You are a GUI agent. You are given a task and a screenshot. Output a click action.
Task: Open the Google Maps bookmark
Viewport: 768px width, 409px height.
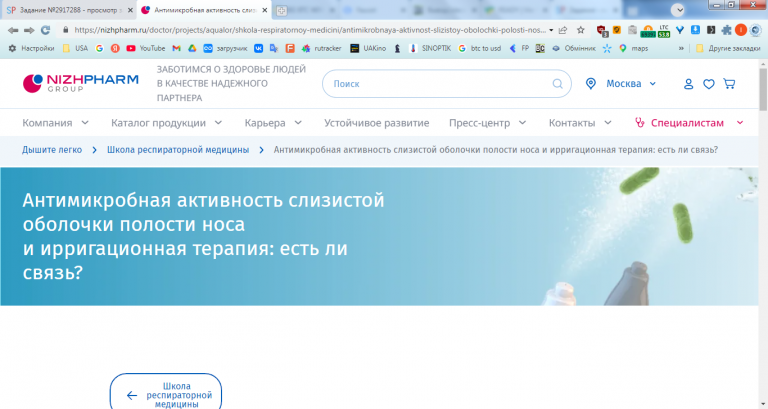coord(633,48)
